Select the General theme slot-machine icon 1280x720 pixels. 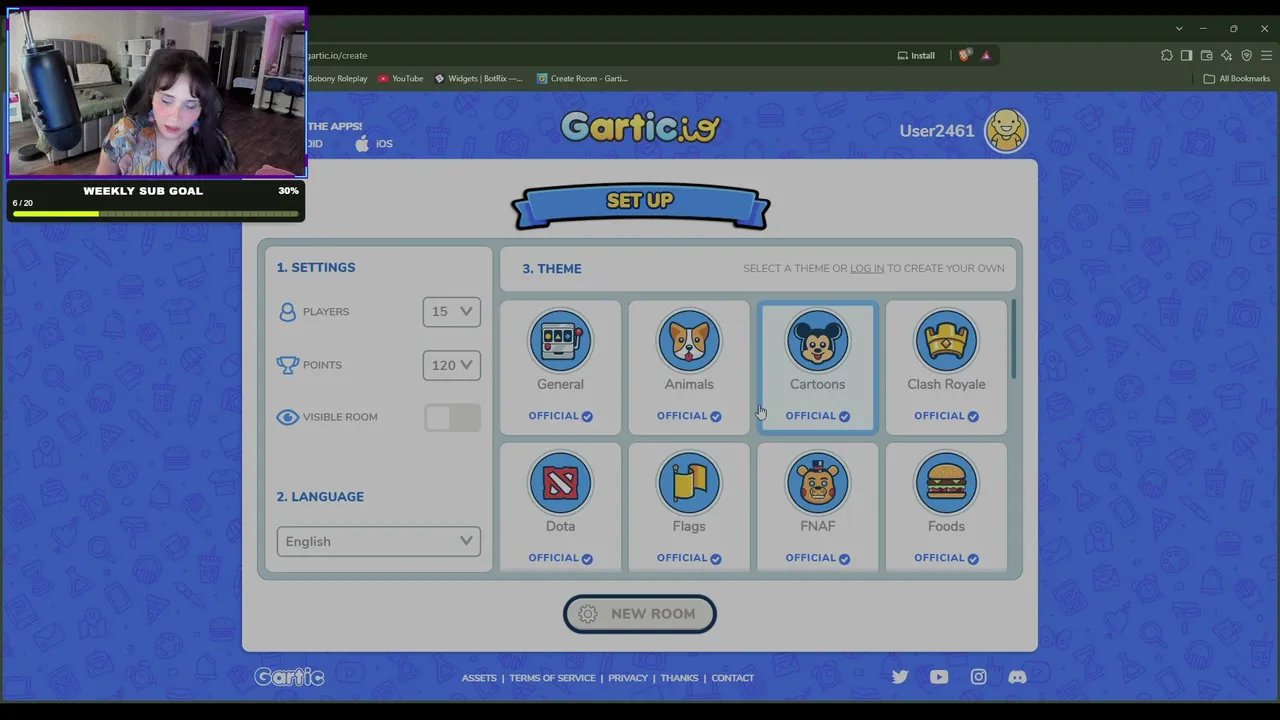pyautogui.click(x=560, y=341)
